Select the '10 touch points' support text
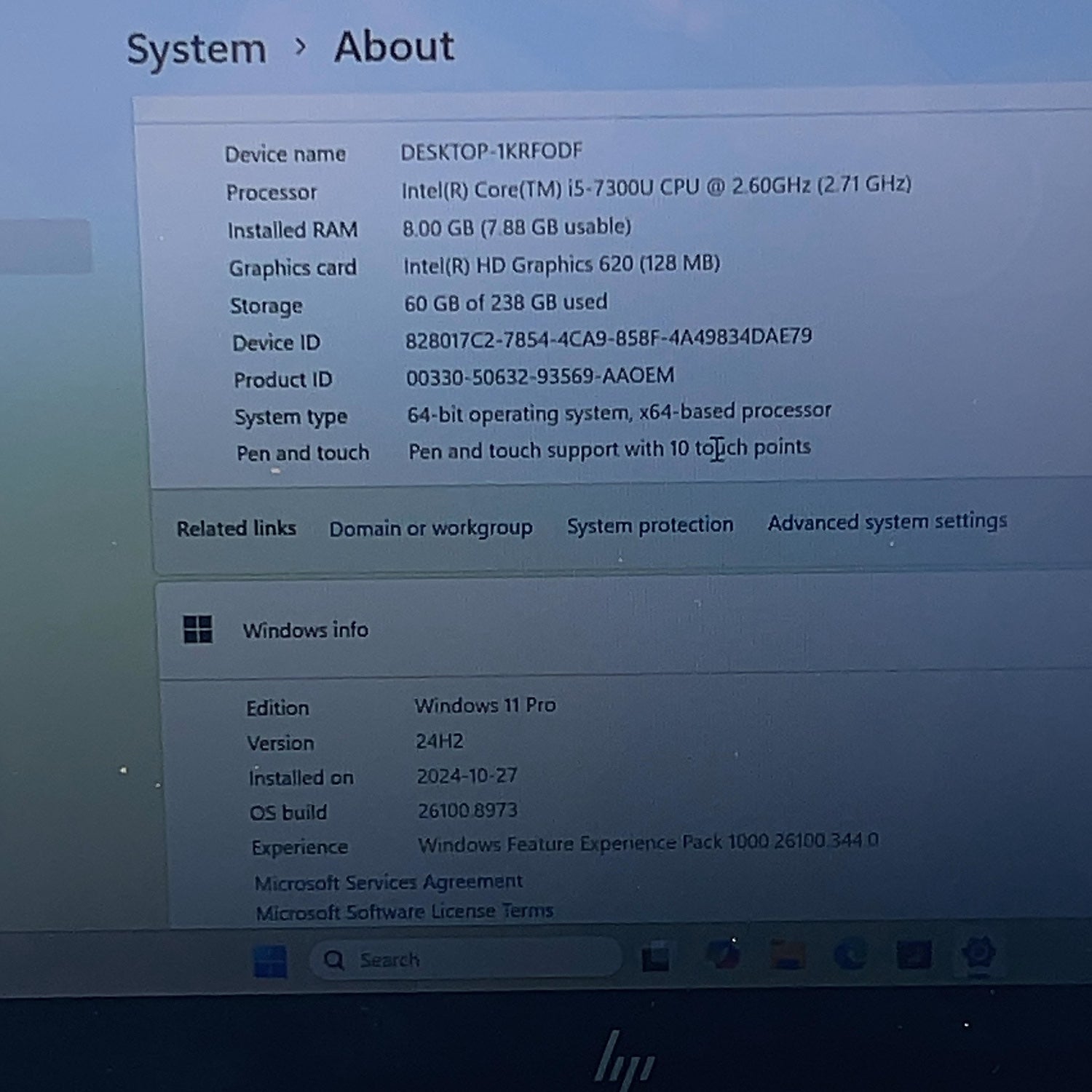Viewport: 1092px width, 1092px height. click(x=609, y=449)
